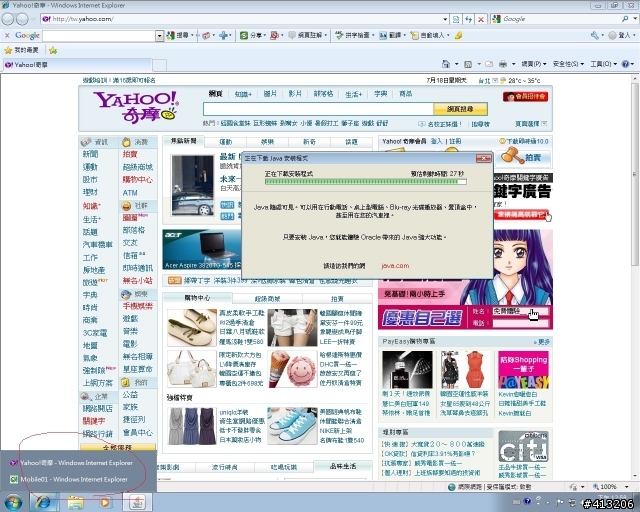
Task: Open Favorites star (我的最愛) button
Action: pos(21,50)
